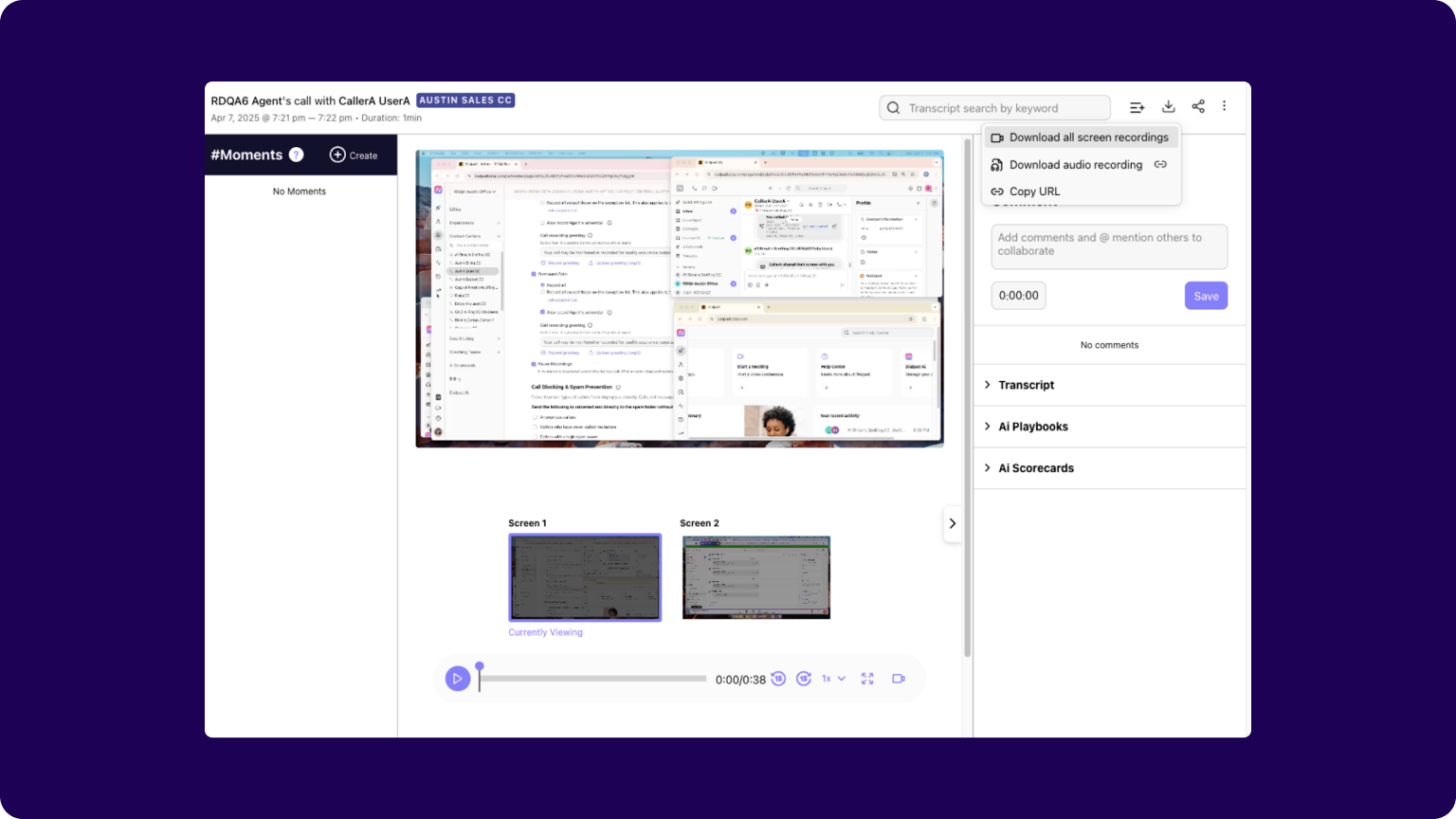Expand the Ai Scorecards section

click(1036, 467)
